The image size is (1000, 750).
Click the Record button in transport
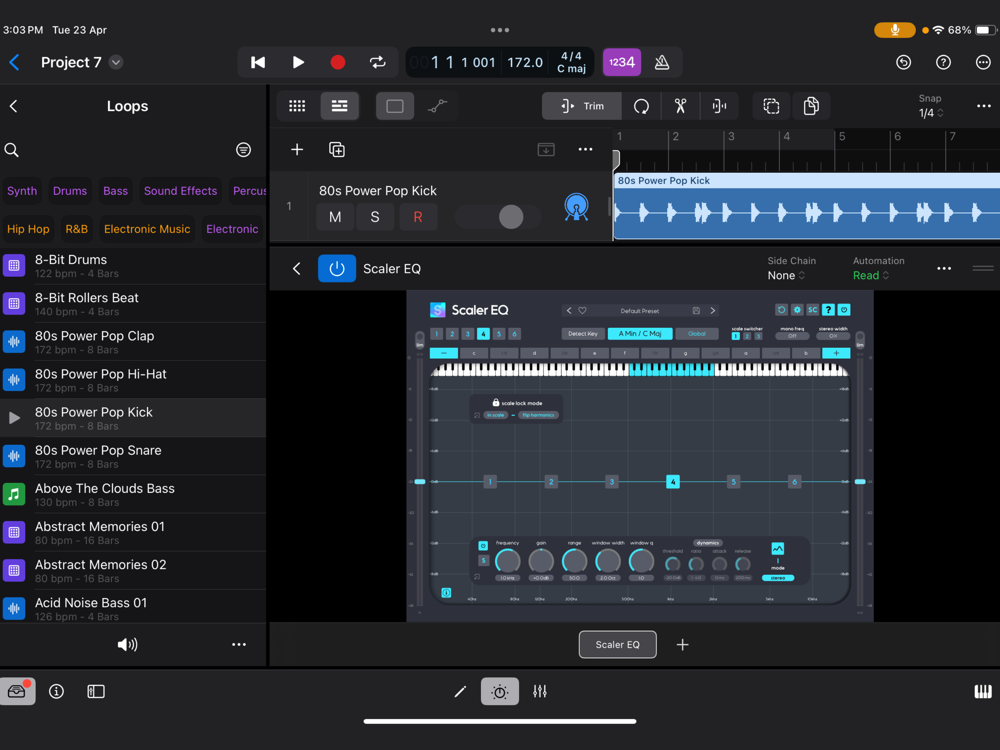tap(338, 62)
